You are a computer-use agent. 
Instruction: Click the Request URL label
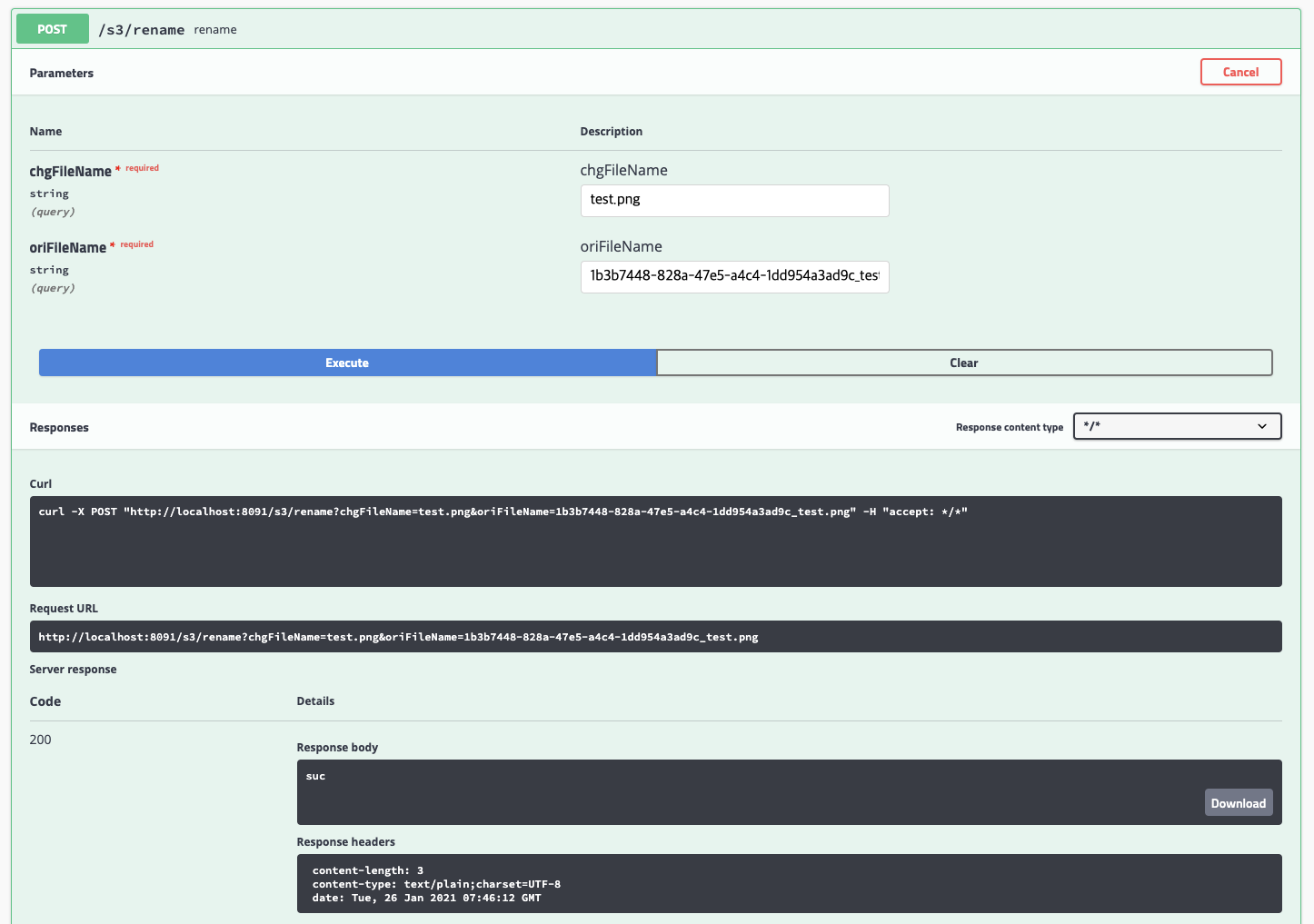click(x=64, y=609)
